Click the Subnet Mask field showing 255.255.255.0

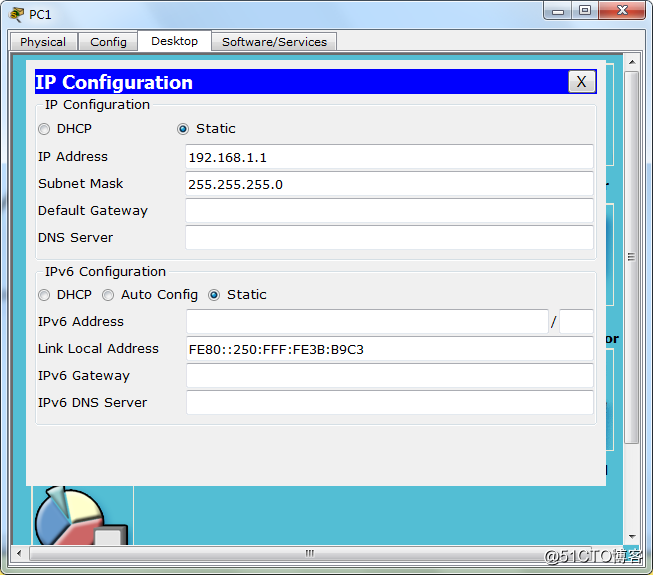389,184
